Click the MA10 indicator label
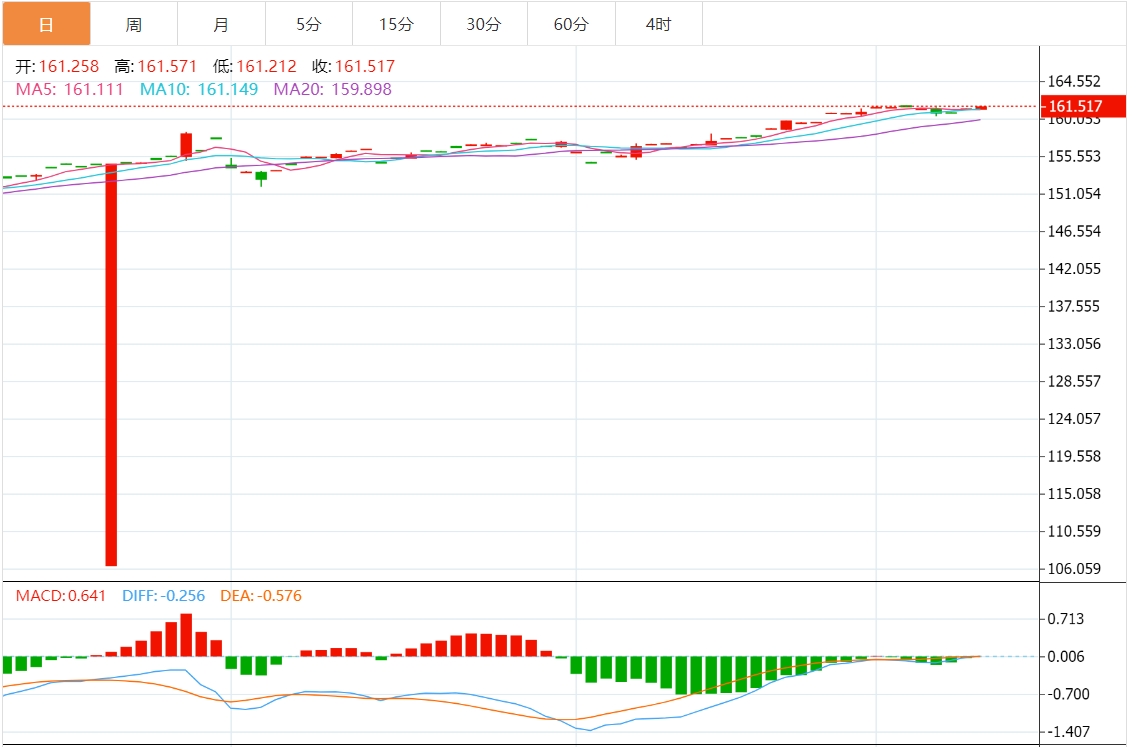 [x=198, y=89]
